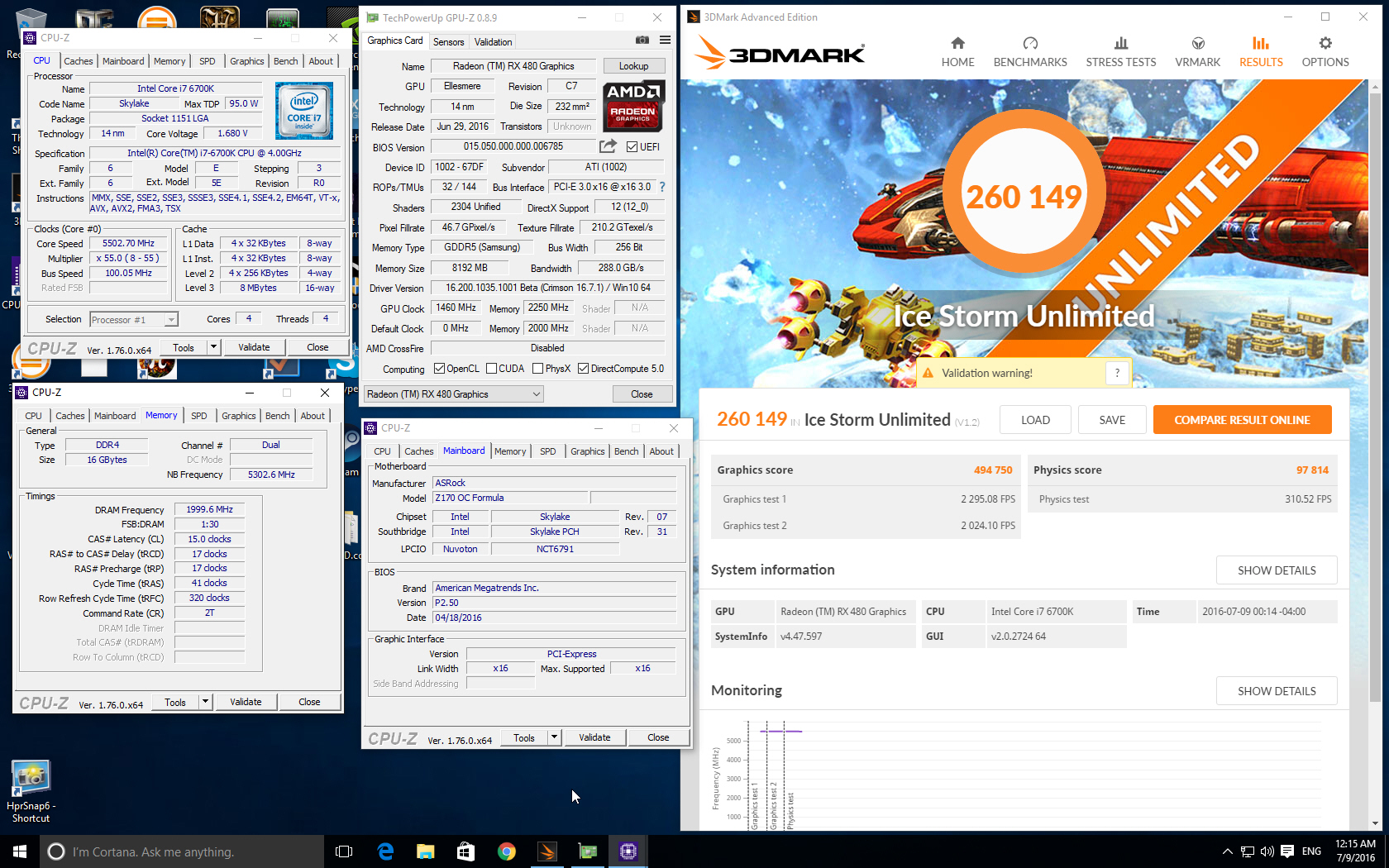Image resolution: width=1389 pixels, height=868 pixels.
Task: Open BENCHMARKS in 3DMark
Action: 1030,52
